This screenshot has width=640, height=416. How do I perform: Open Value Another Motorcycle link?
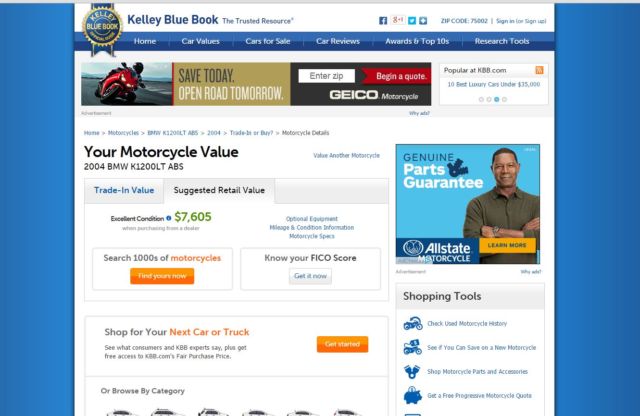click(347, 156)
